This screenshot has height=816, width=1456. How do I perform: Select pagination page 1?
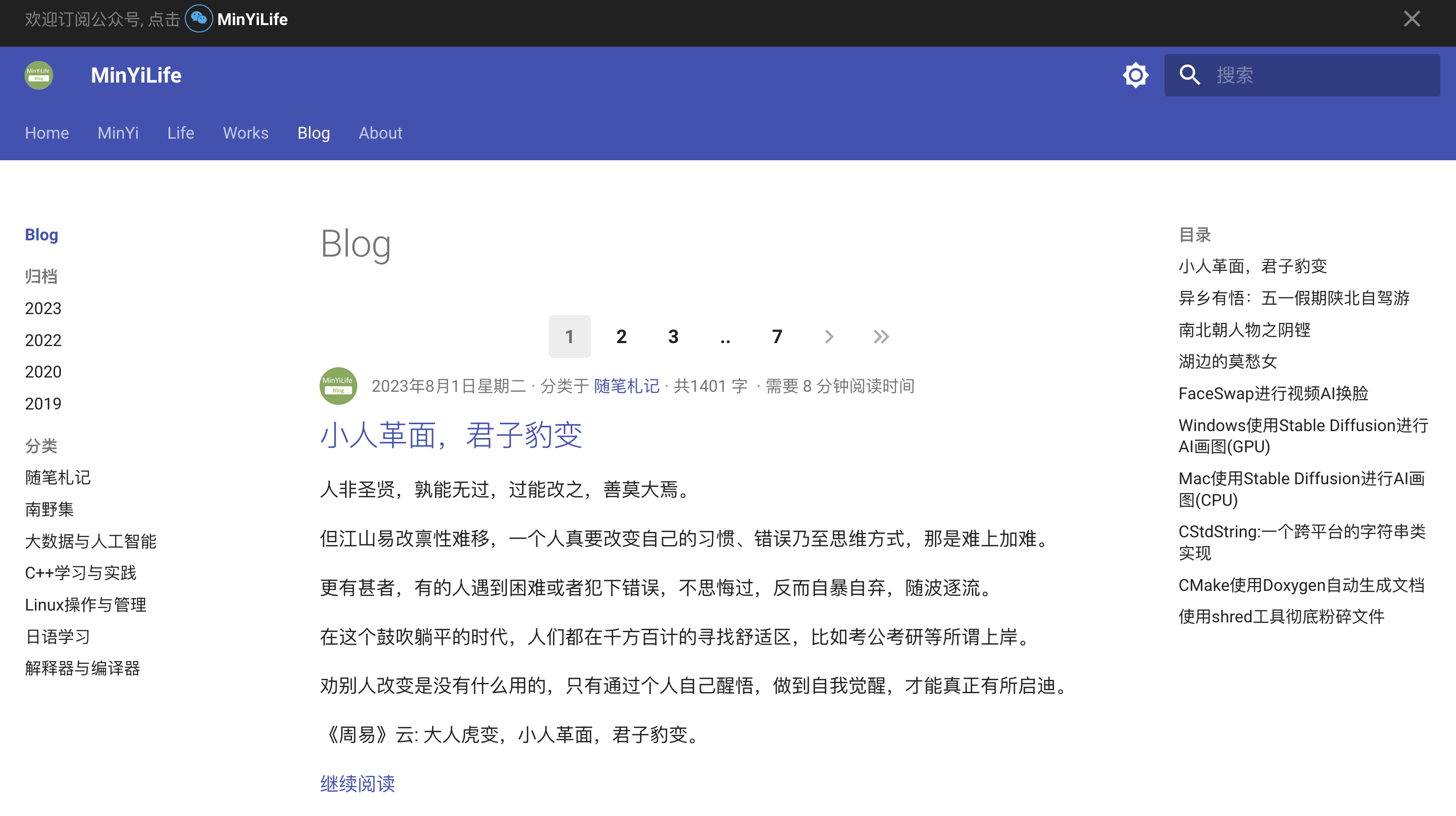(569, 336)
